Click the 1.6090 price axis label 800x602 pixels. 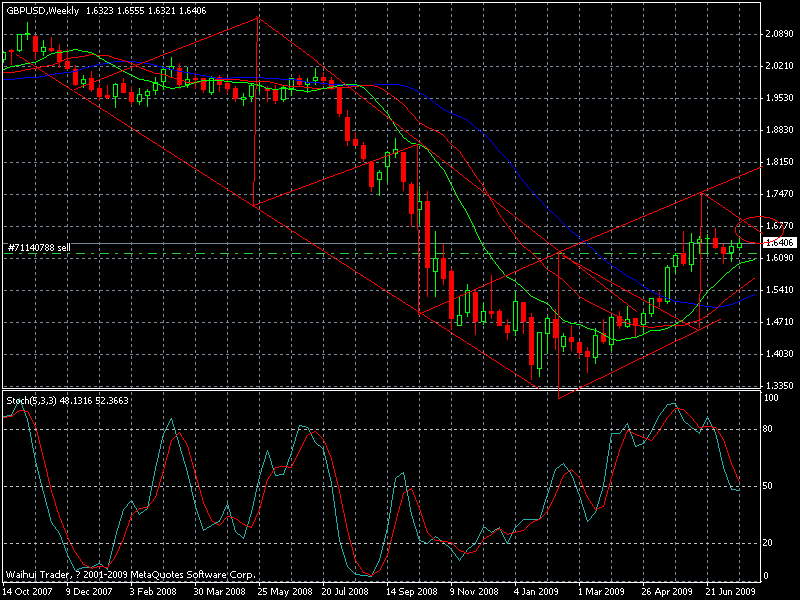(x=780, y=258)
